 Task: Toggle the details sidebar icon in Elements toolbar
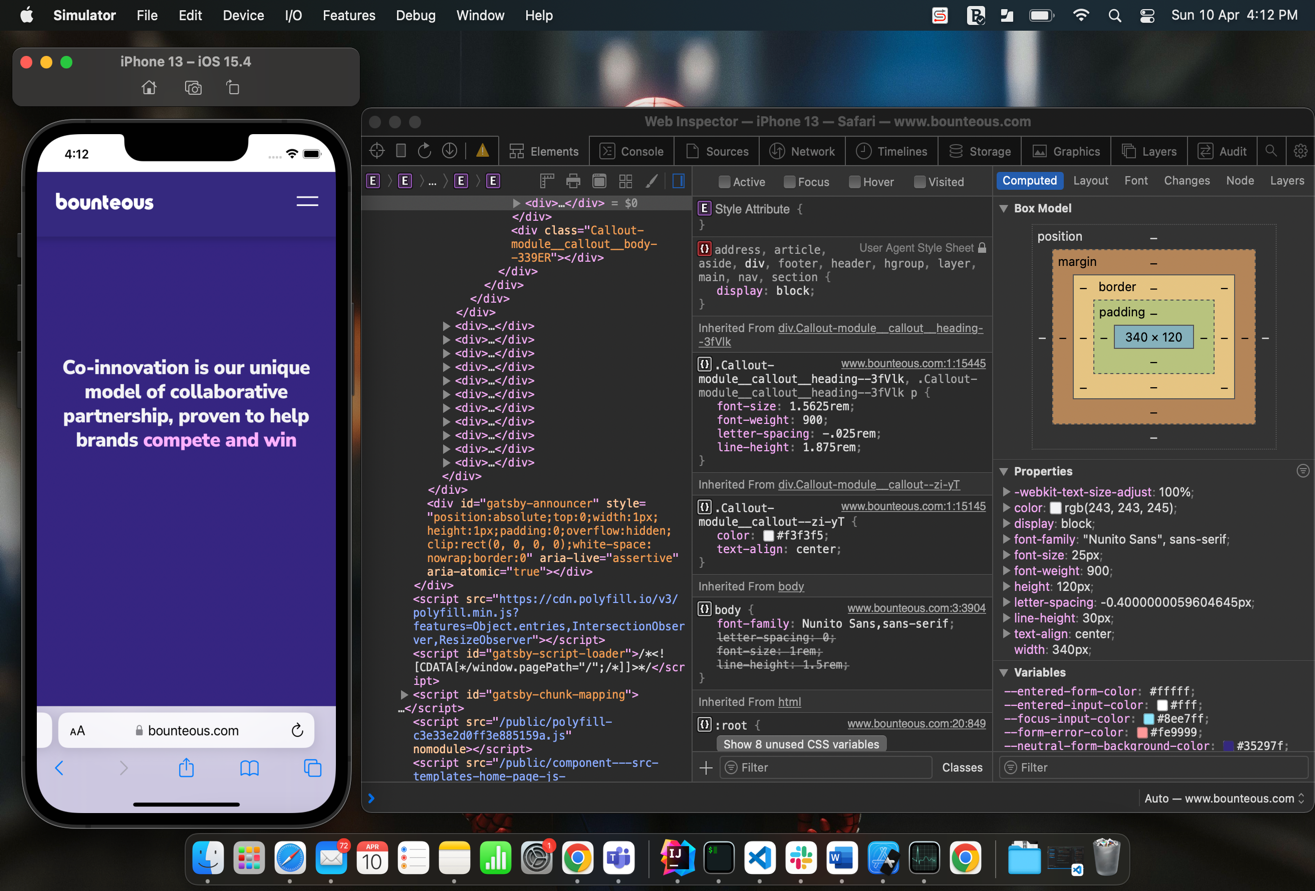coord(679,181)
